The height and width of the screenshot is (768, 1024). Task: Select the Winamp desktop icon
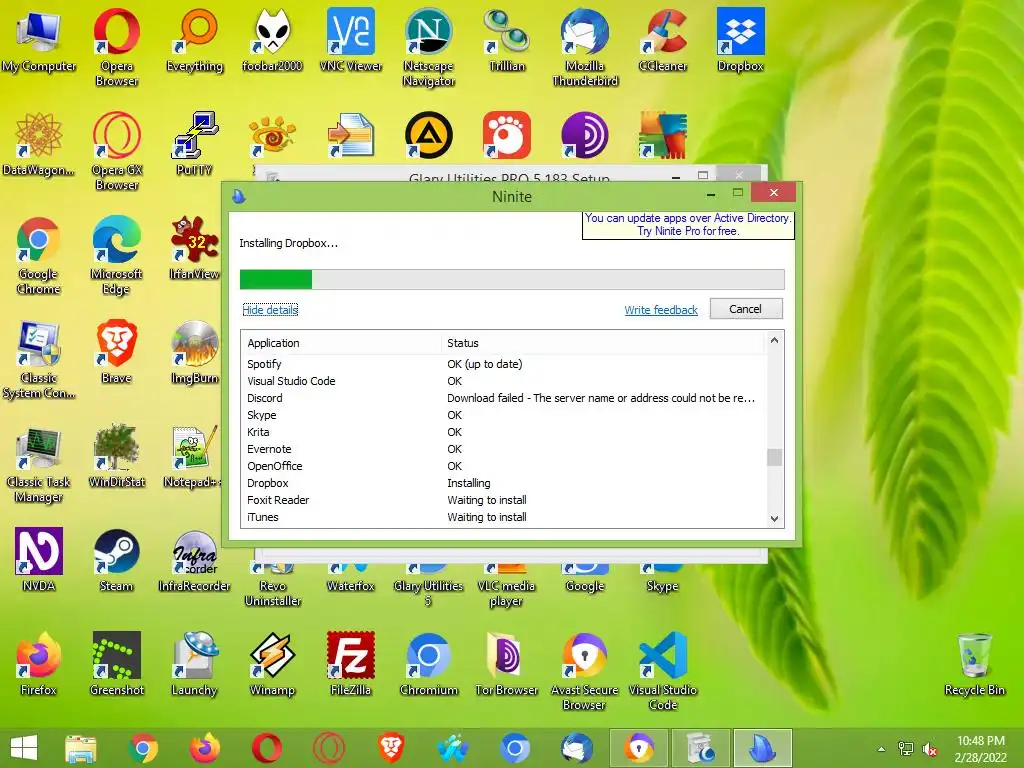click(x=272, y=664)
